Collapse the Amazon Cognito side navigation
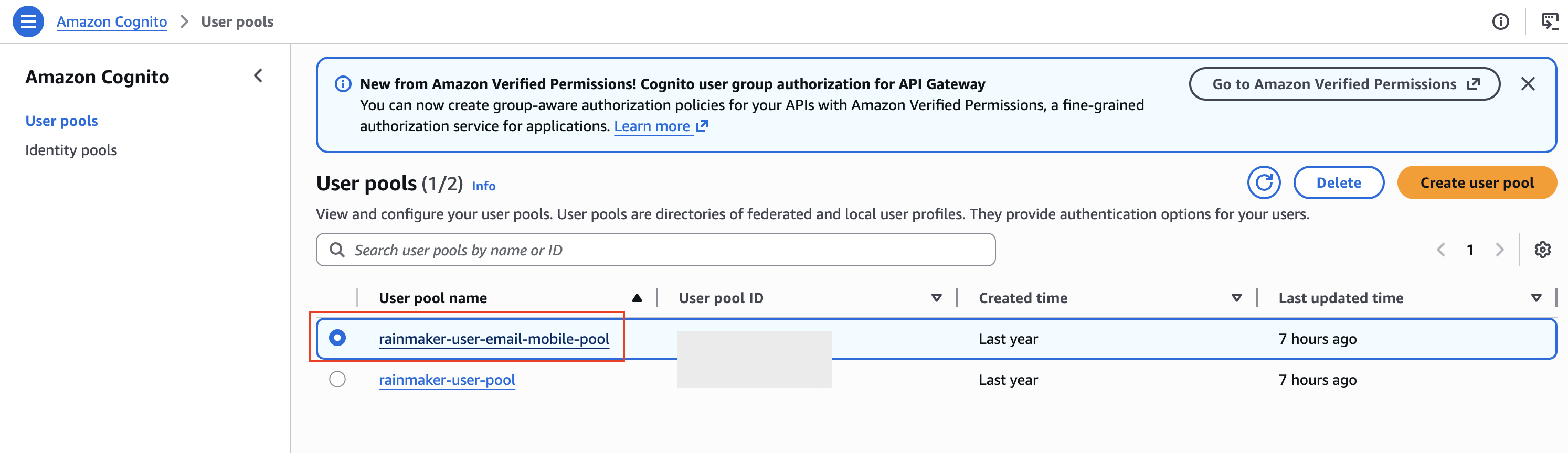Viewport: 1568px width, 453px height. (x=258, y=76)
